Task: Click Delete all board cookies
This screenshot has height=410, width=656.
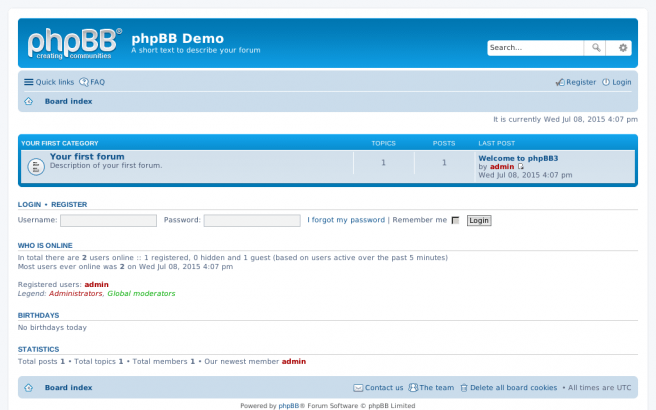Action: (508, 387)
